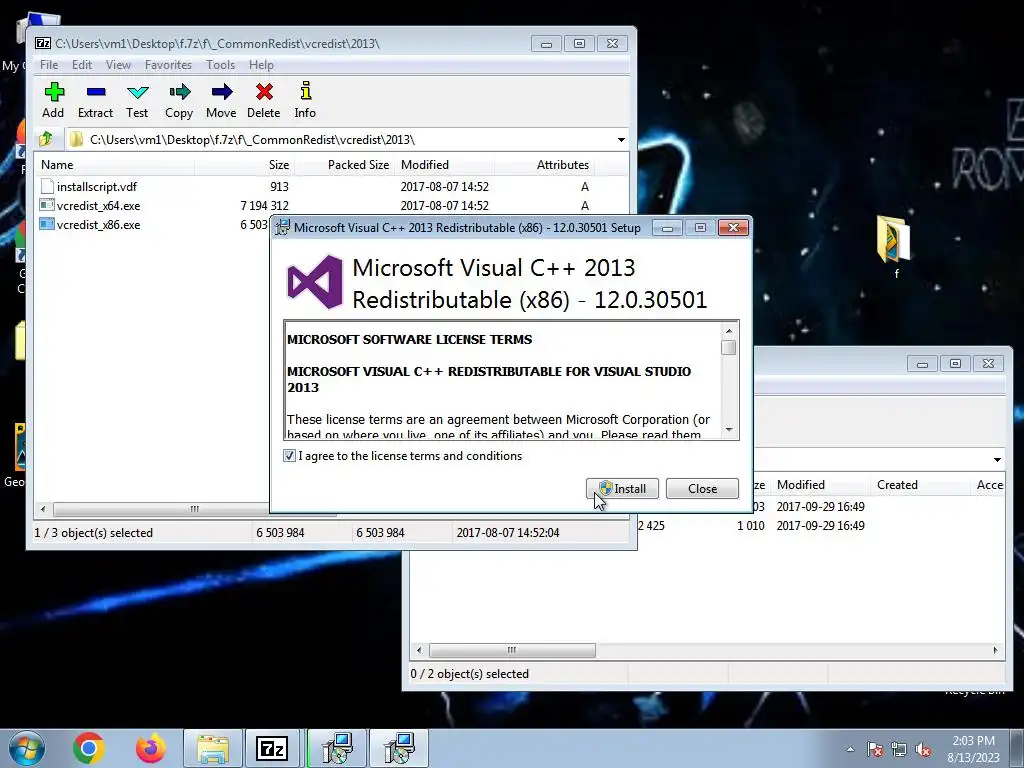
Task: Click the Delete toolbar icon
Action: pyautogui.click(x=264, y=100)
